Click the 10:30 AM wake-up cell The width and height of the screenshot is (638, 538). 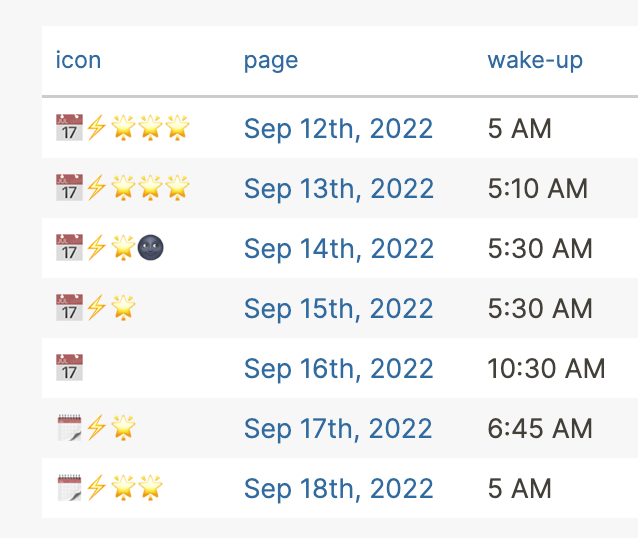(546, 368)
